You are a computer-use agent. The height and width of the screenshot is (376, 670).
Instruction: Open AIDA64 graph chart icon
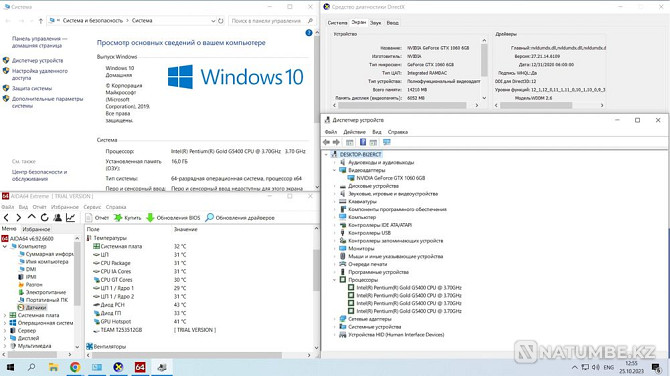71,217
